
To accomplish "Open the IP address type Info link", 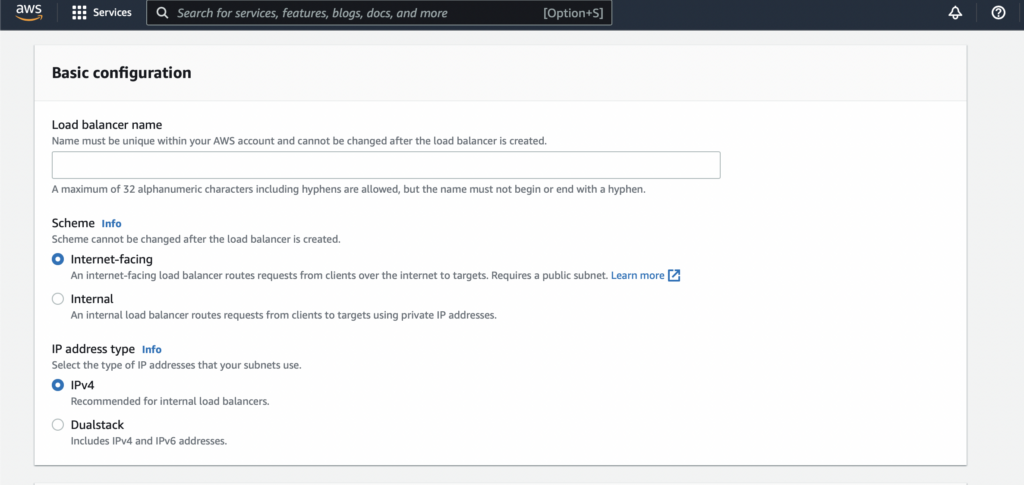I will [x=152, y=349].
